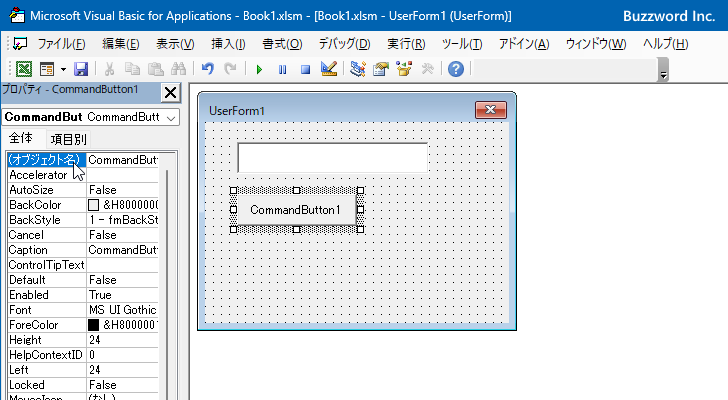Switch to the 項目別 tab
The image size is (728, 400).
[69, 139]
